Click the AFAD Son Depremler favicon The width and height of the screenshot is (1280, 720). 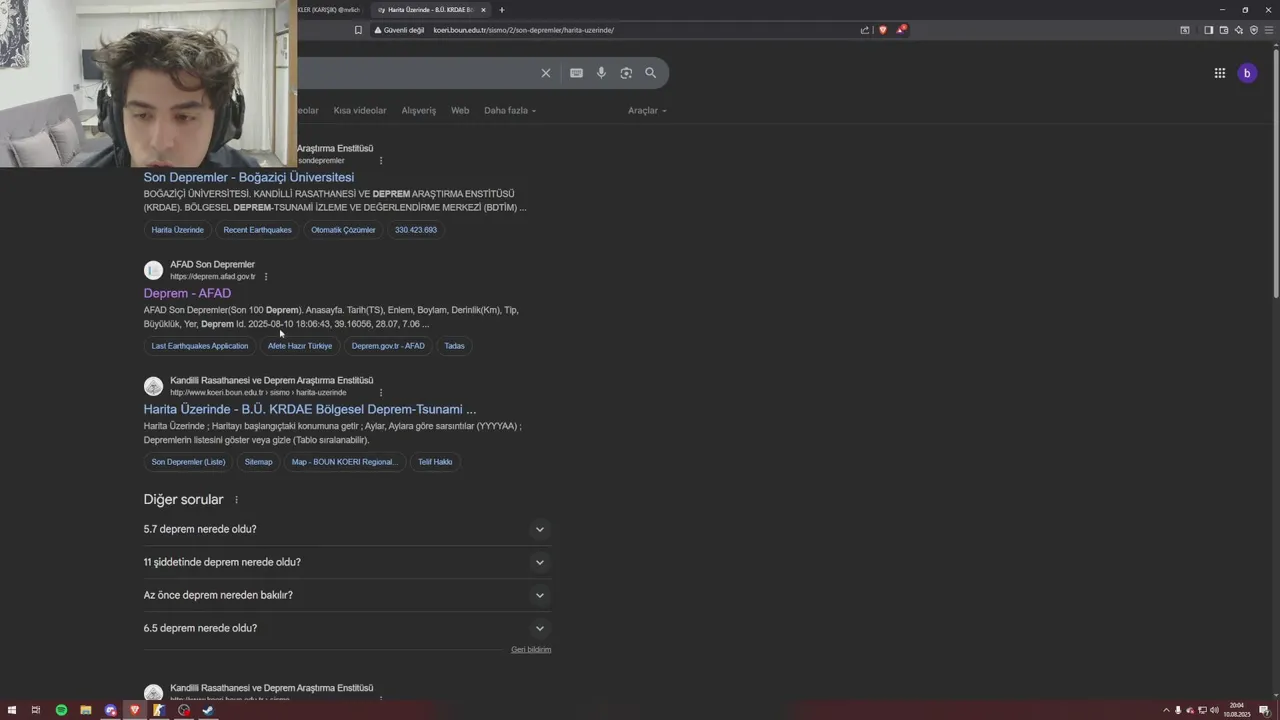click(153, 270)
